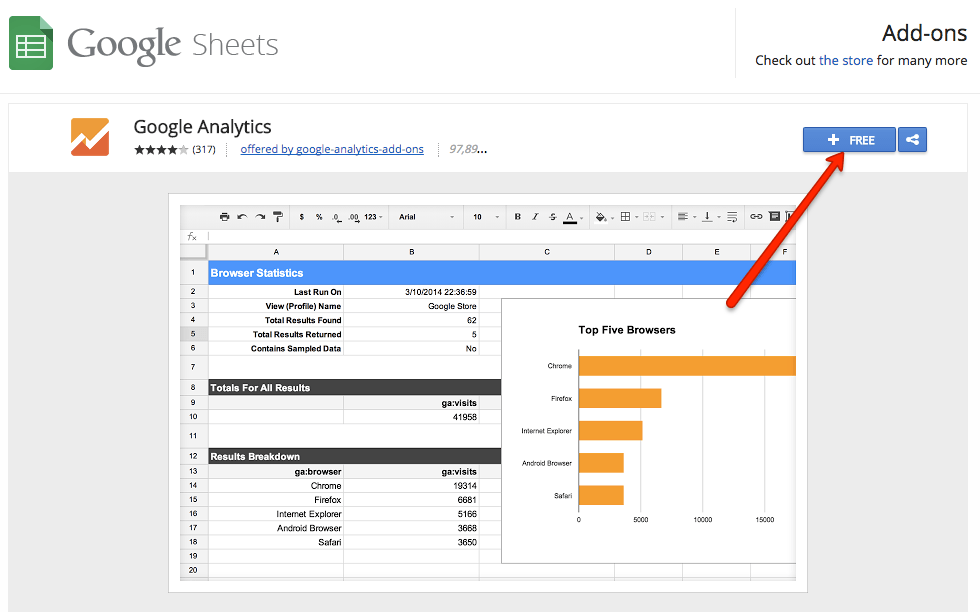Open the font size 10 dropdown
The image size is (980, 612).
[x=486, y=217]
